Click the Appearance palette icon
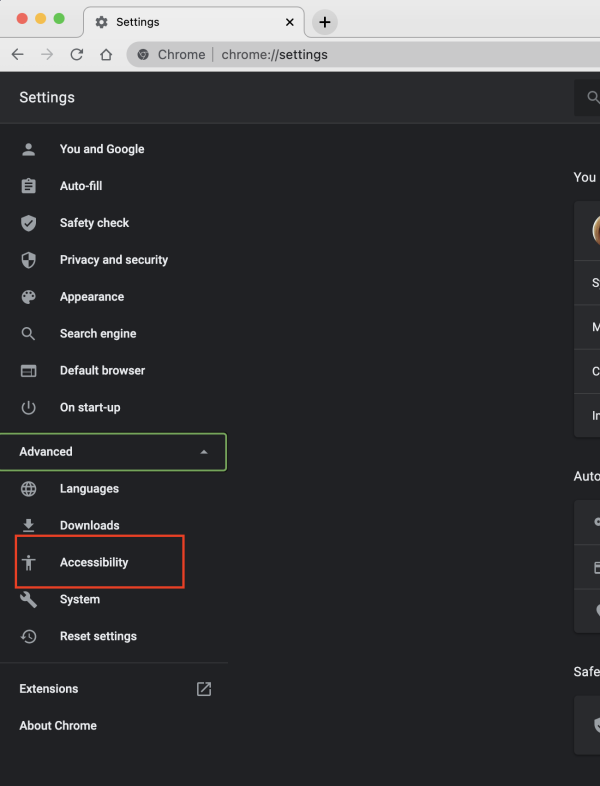This screenshot has width=600, height=786. 29,297
